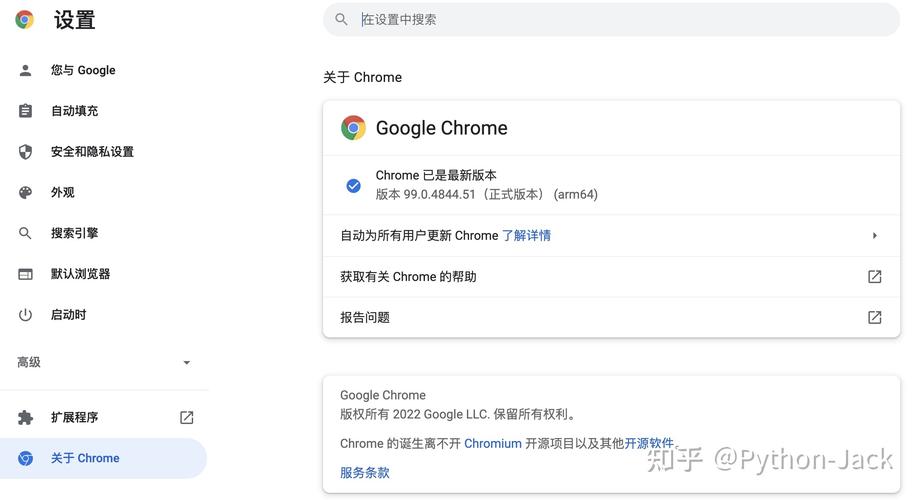The width and height of the screenshot is (916, 500).
Task: Click the browser window icon for 默认浏览器
Action: [25, 274]
